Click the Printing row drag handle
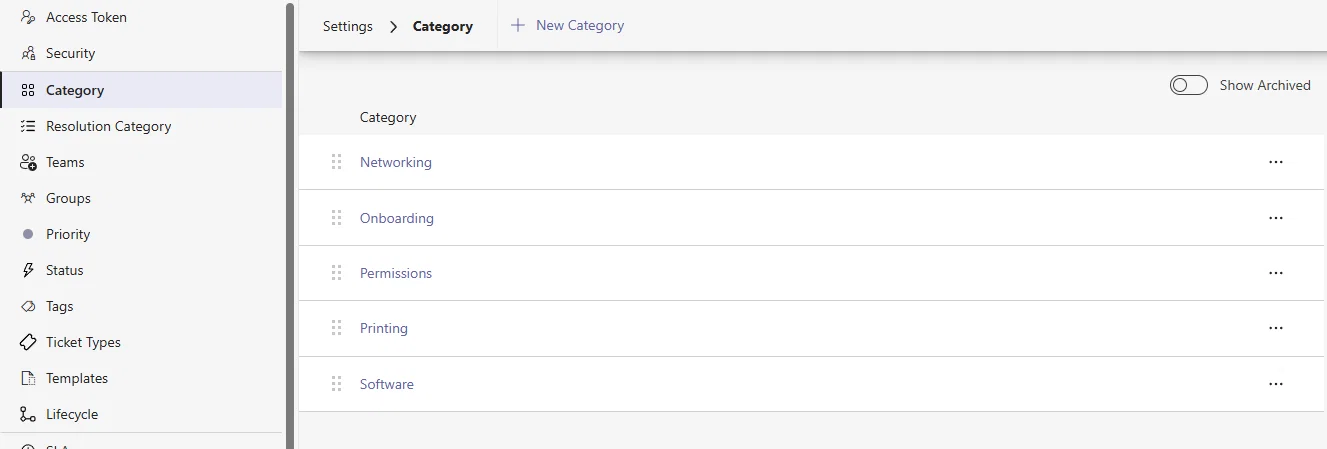 tap(336, 328)
